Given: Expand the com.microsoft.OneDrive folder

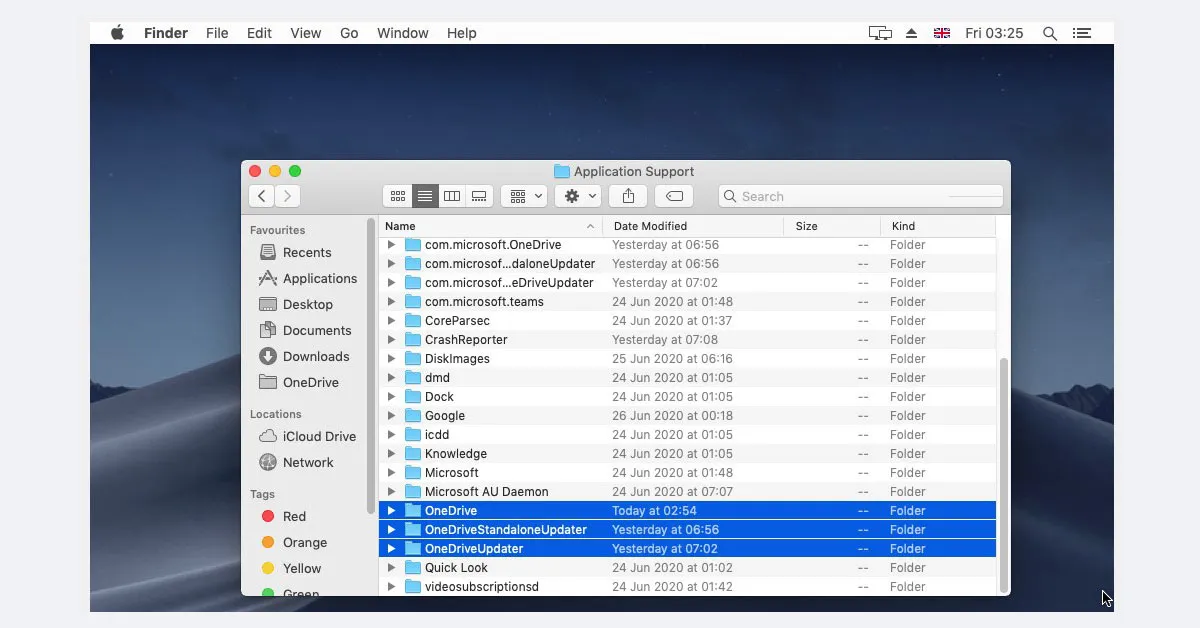Looking at the screenshot, I should pyautogui.click(x=392, y=245).
